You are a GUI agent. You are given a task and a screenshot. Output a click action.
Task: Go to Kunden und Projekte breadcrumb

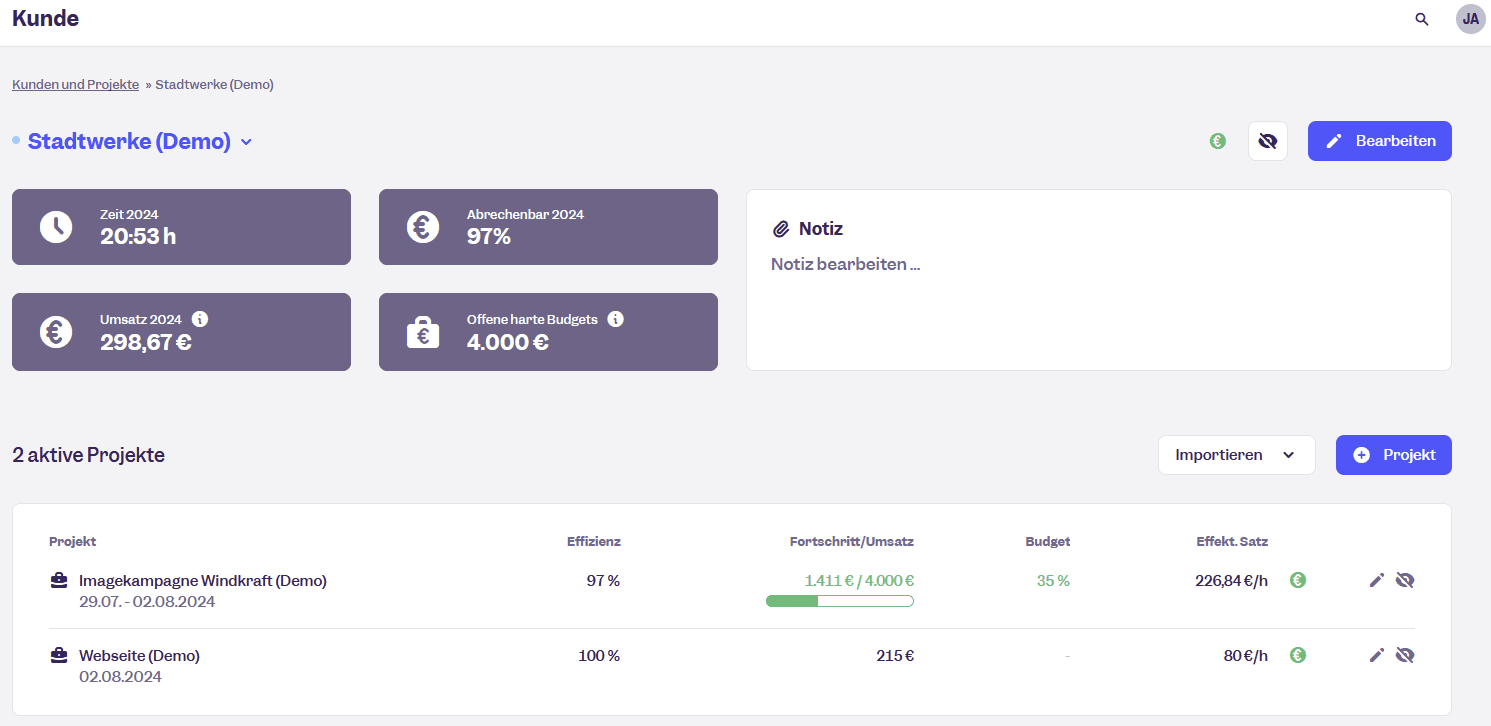[75, 85]
